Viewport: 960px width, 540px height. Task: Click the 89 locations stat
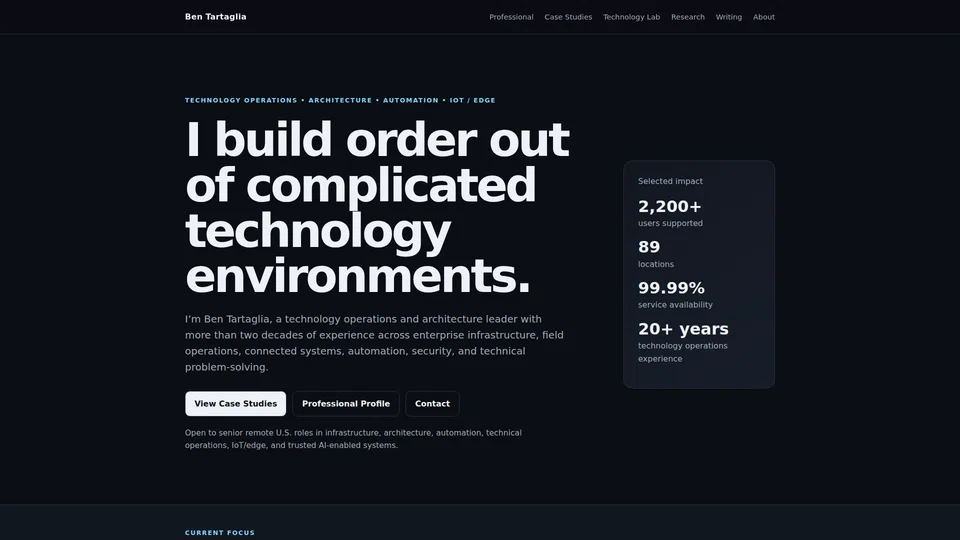tap(656, 254)
